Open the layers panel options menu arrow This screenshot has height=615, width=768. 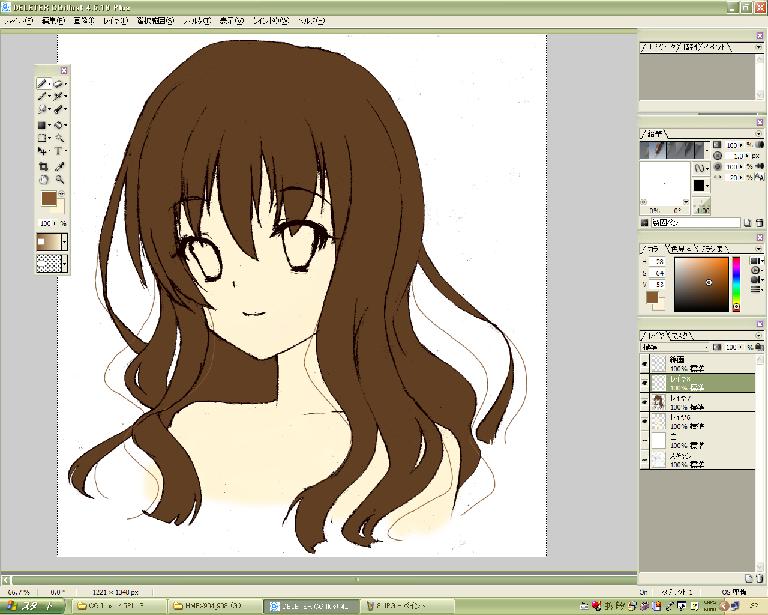pos(759,335)
